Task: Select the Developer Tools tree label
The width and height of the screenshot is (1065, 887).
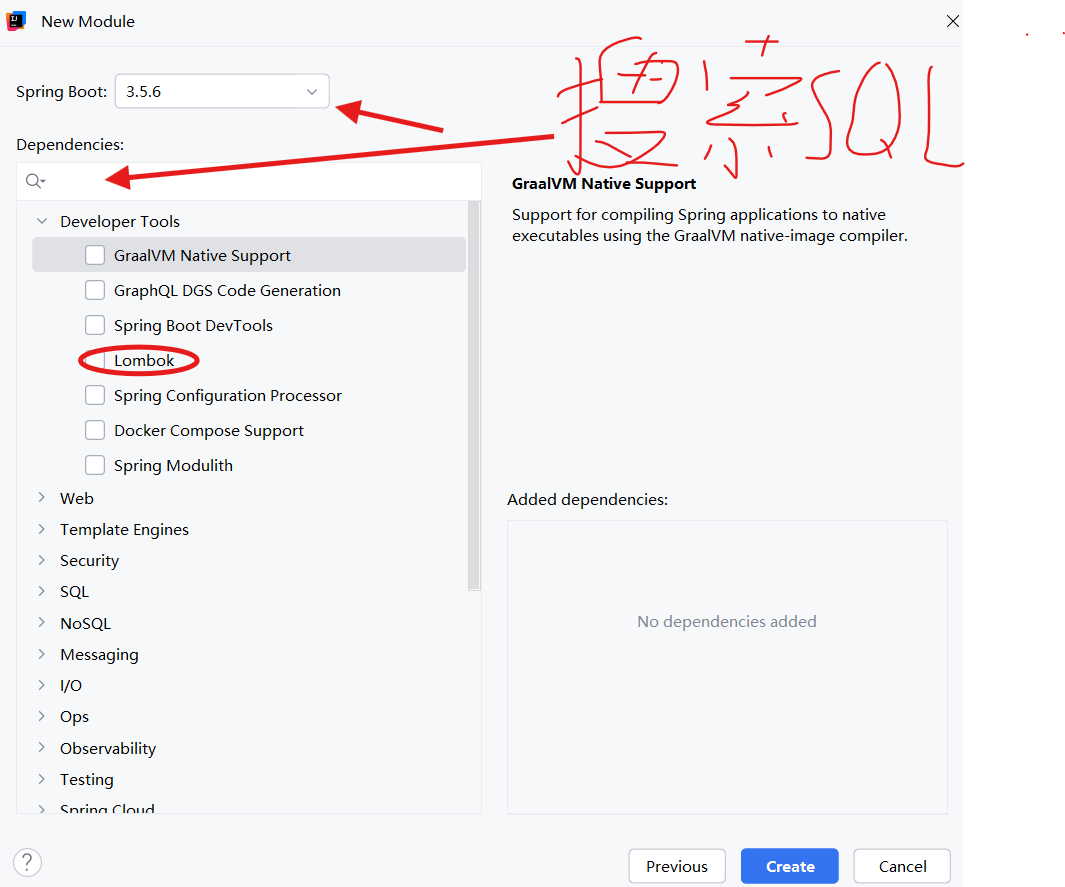Action: click(x=120, y=221)
